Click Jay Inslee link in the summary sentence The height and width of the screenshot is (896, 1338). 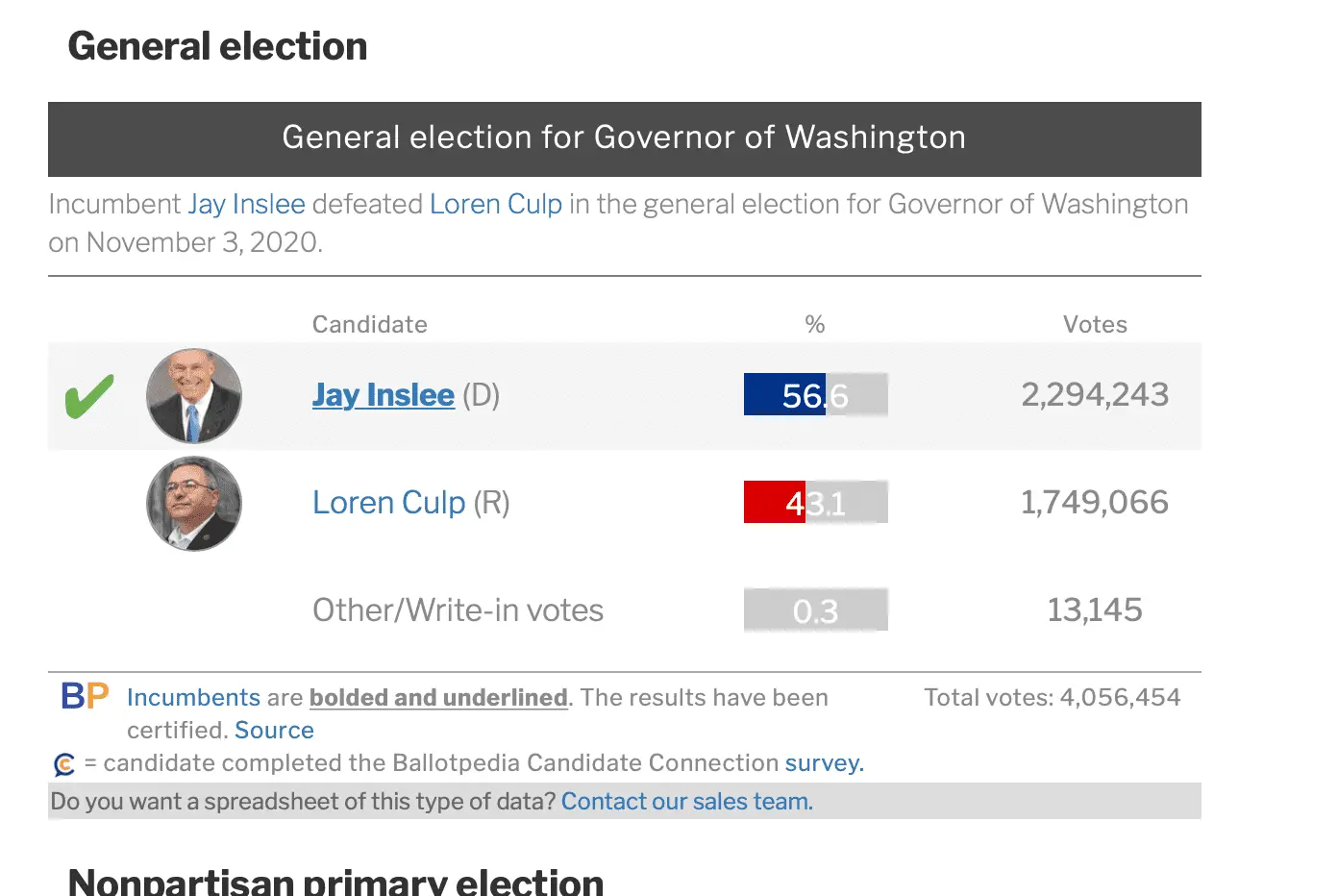point(246,205)
